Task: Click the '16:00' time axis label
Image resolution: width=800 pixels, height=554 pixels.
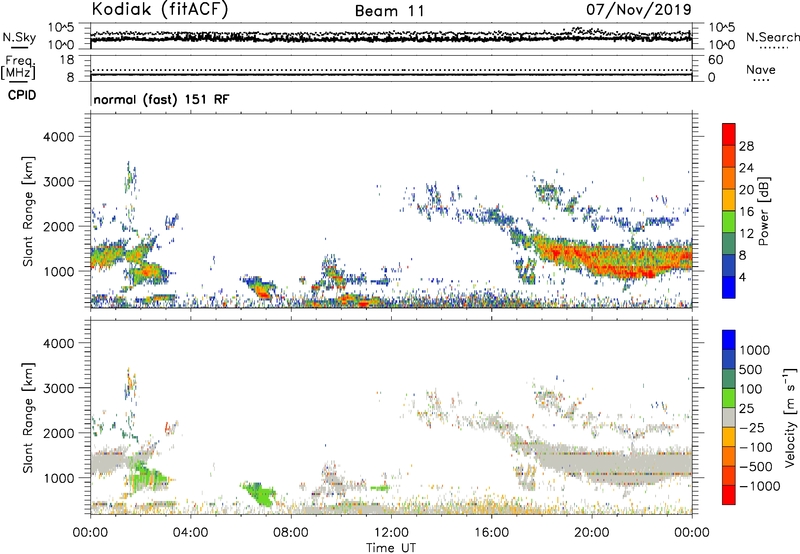Action: [x=491, y=533]
